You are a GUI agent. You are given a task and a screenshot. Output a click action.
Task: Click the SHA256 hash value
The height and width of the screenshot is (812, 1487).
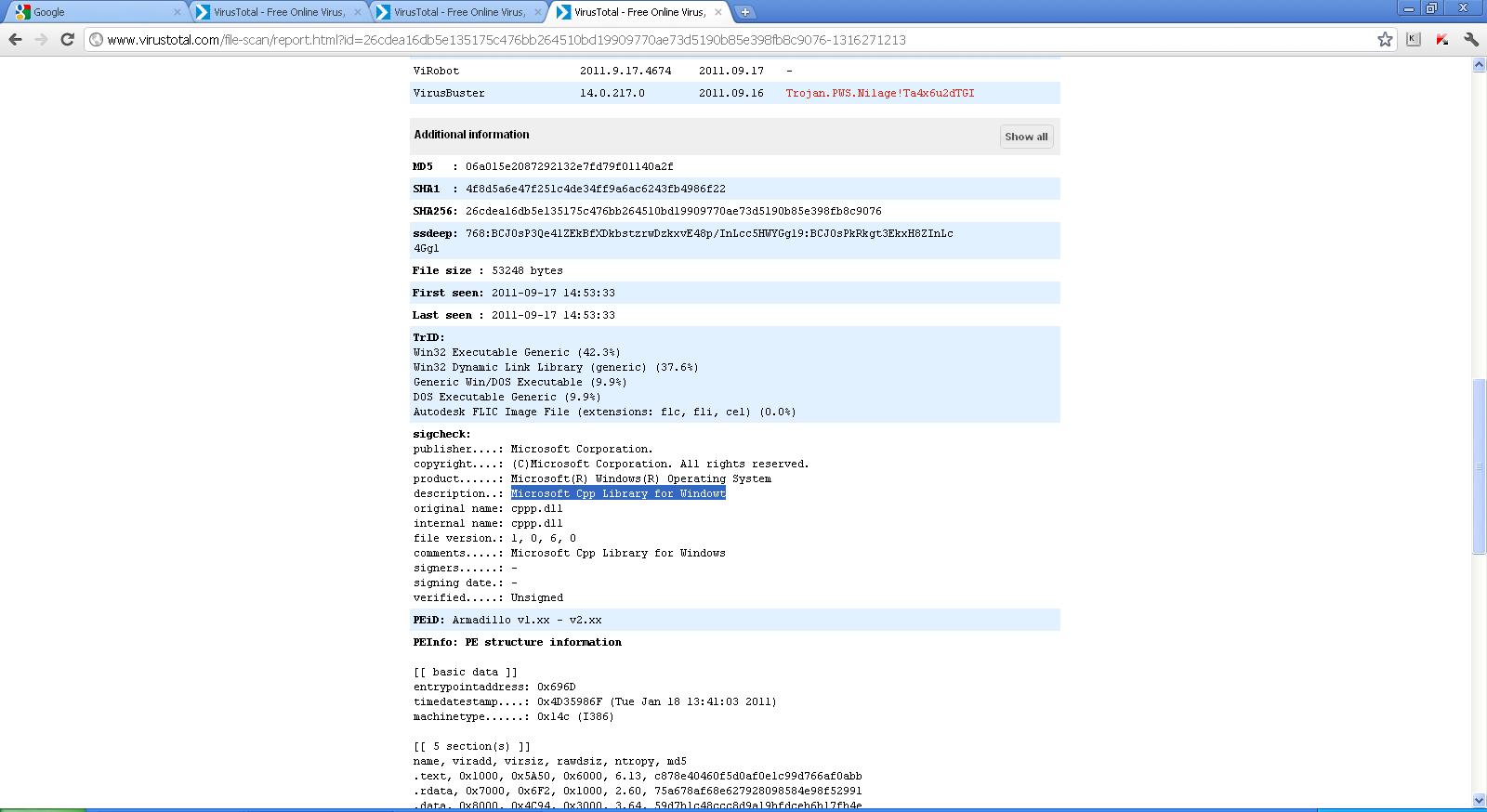pyautogui.click(x=673, y=211)
